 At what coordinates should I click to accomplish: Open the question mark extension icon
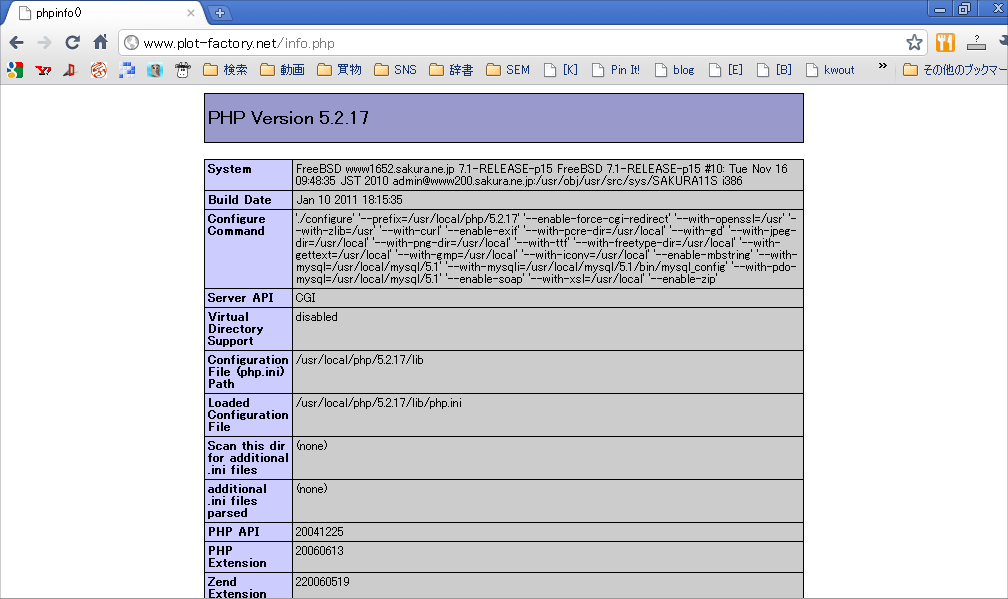point(976,43)
